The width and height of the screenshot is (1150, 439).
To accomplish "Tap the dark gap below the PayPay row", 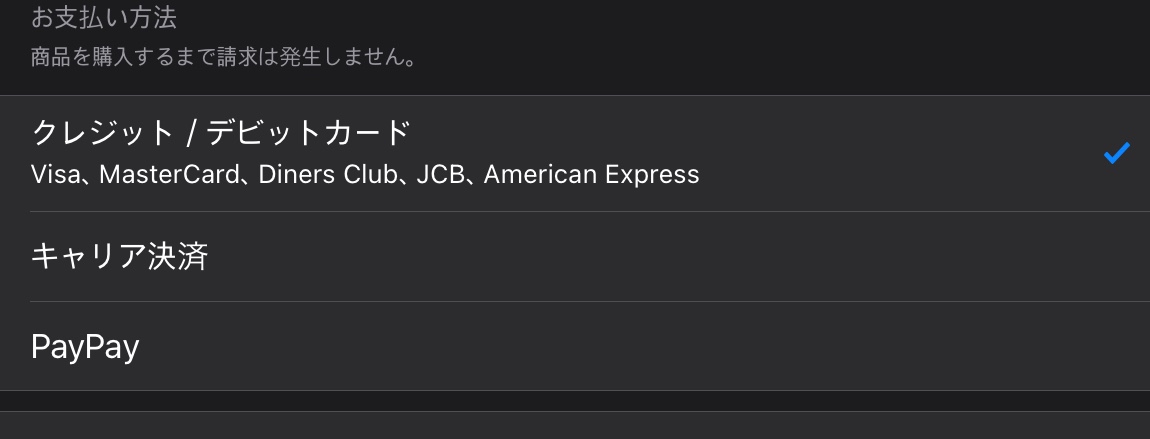I will coord(575,400).
